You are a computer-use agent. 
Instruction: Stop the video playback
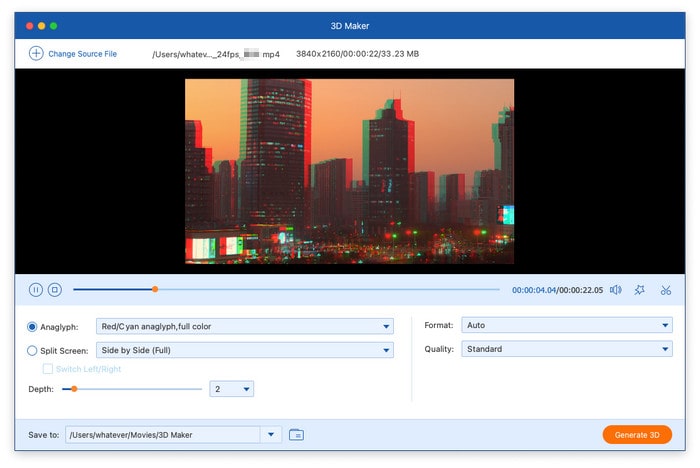coord(55,290)
